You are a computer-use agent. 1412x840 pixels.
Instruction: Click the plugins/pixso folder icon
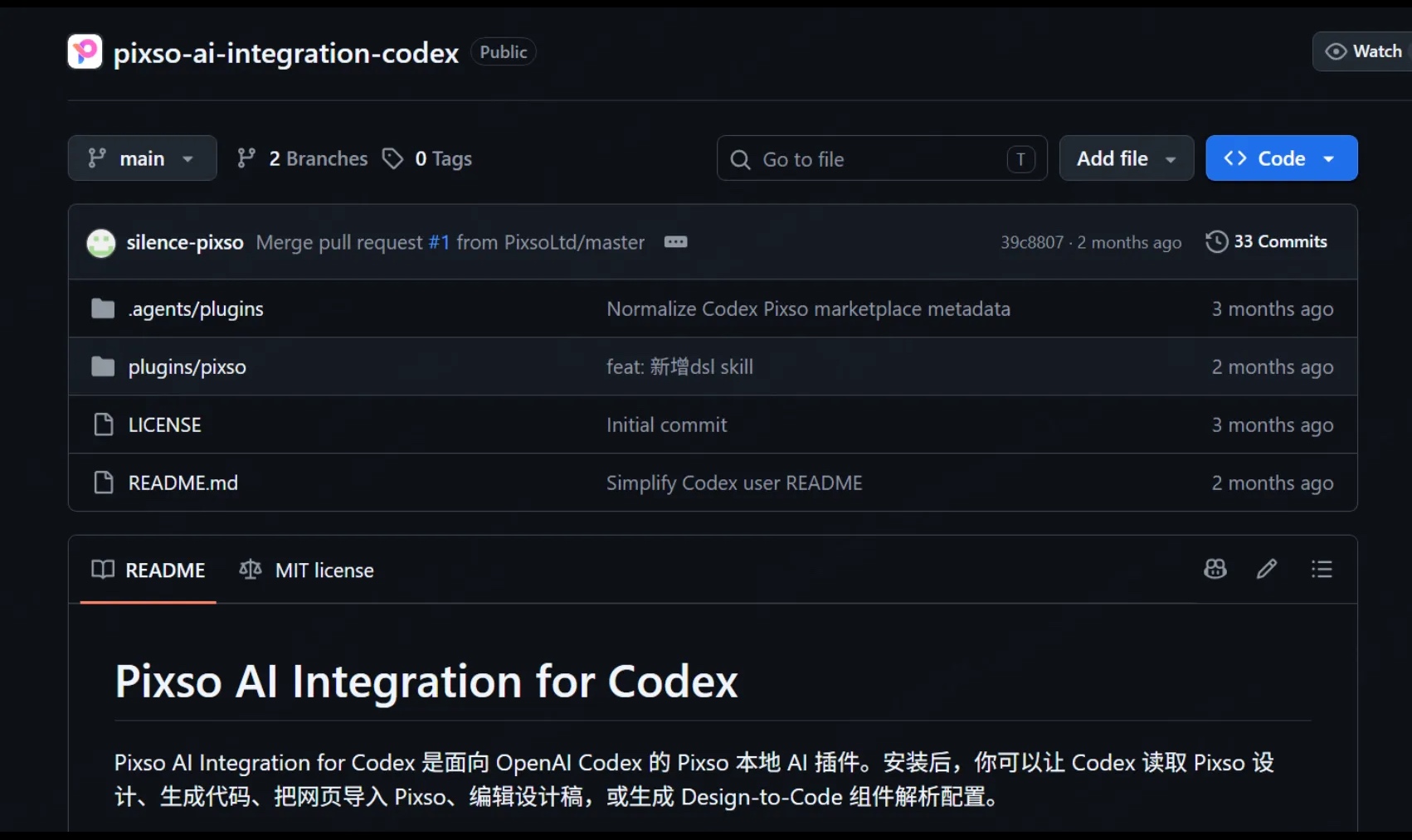tap(103, 367)
